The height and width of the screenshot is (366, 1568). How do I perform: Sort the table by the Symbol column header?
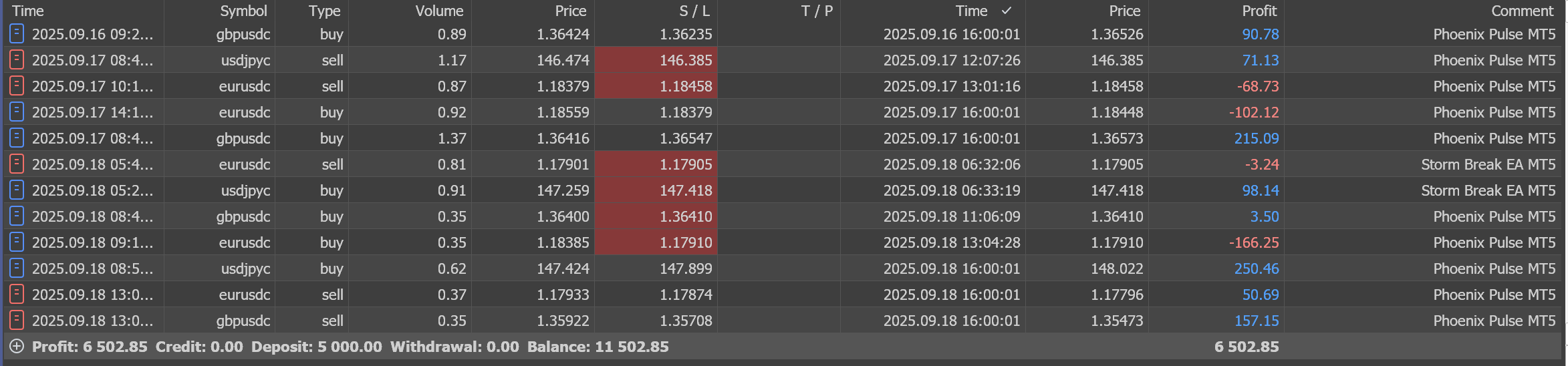[x=243, y=11]
